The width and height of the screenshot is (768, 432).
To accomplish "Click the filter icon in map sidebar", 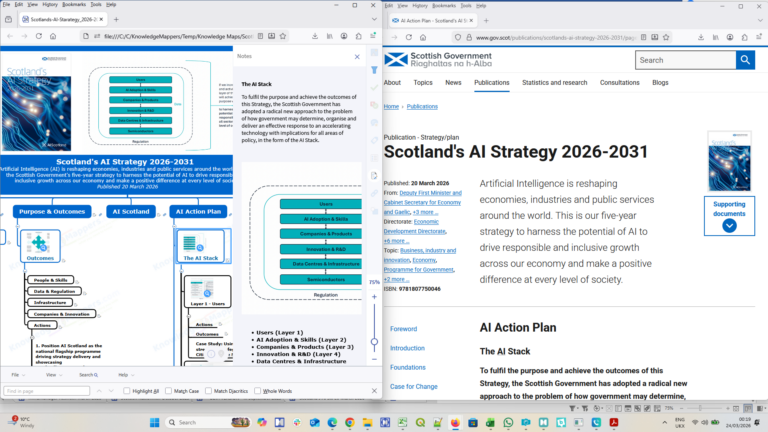I will (374, 70).
